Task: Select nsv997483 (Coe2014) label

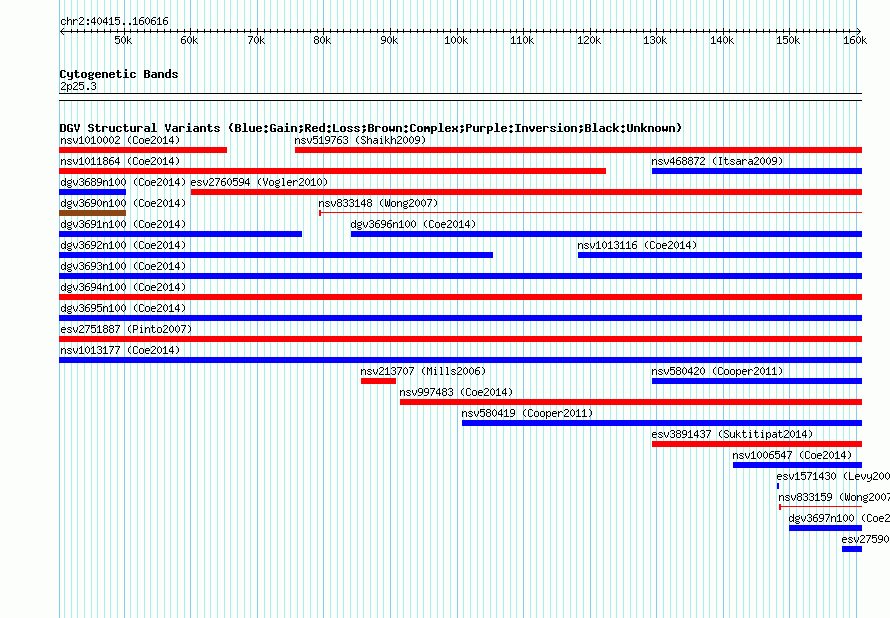Action: [456, 392]
